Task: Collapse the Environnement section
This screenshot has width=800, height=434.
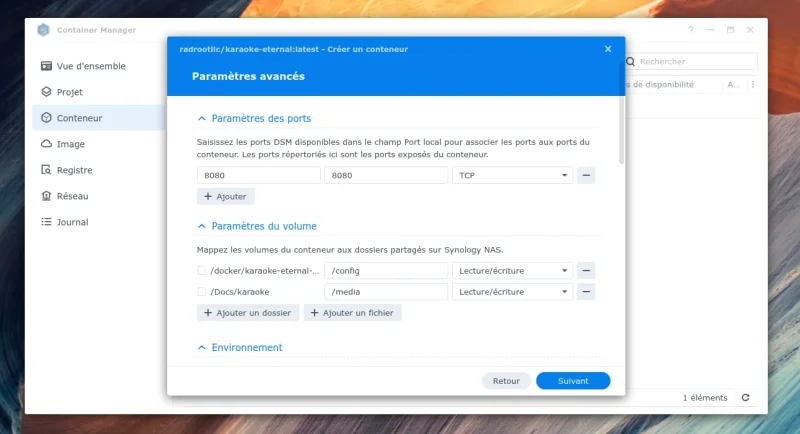Action: [202, 347]
